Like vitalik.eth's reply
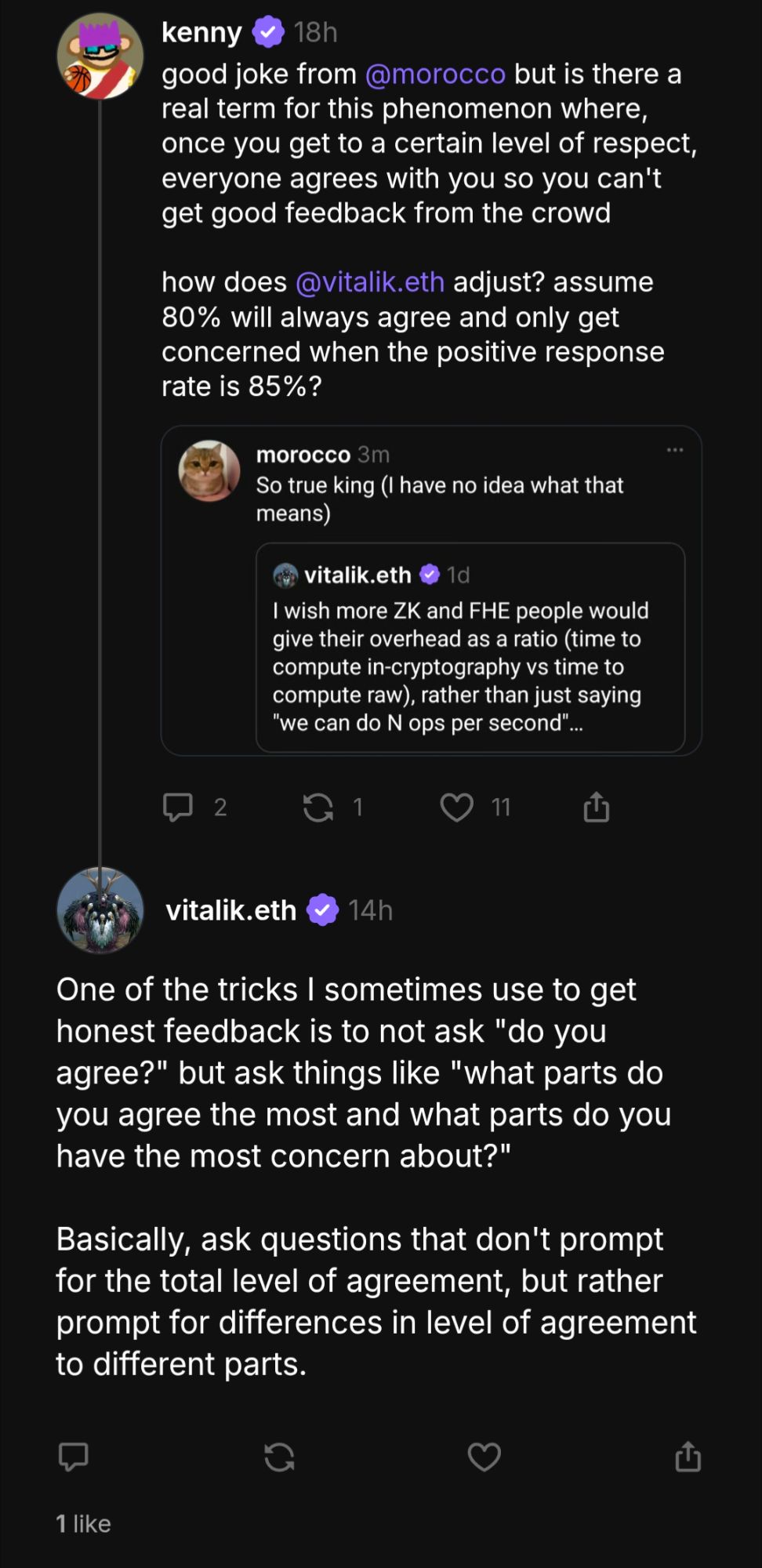This screenshot has height=1568, width=762. (484, 1457)
